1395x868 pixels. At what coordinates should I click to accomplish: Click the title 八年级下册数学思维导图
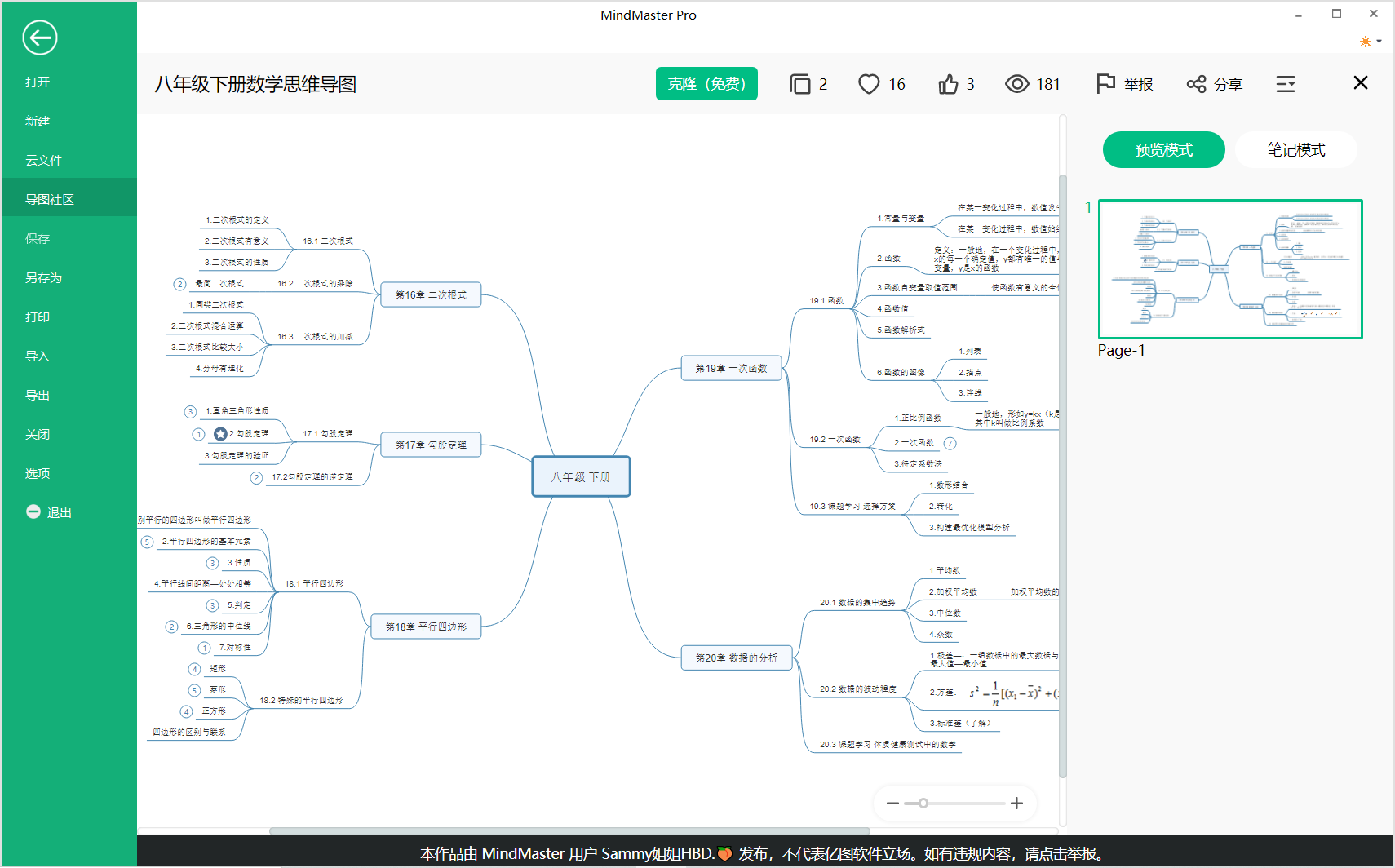pyautogui.click(x=255, y=84)
